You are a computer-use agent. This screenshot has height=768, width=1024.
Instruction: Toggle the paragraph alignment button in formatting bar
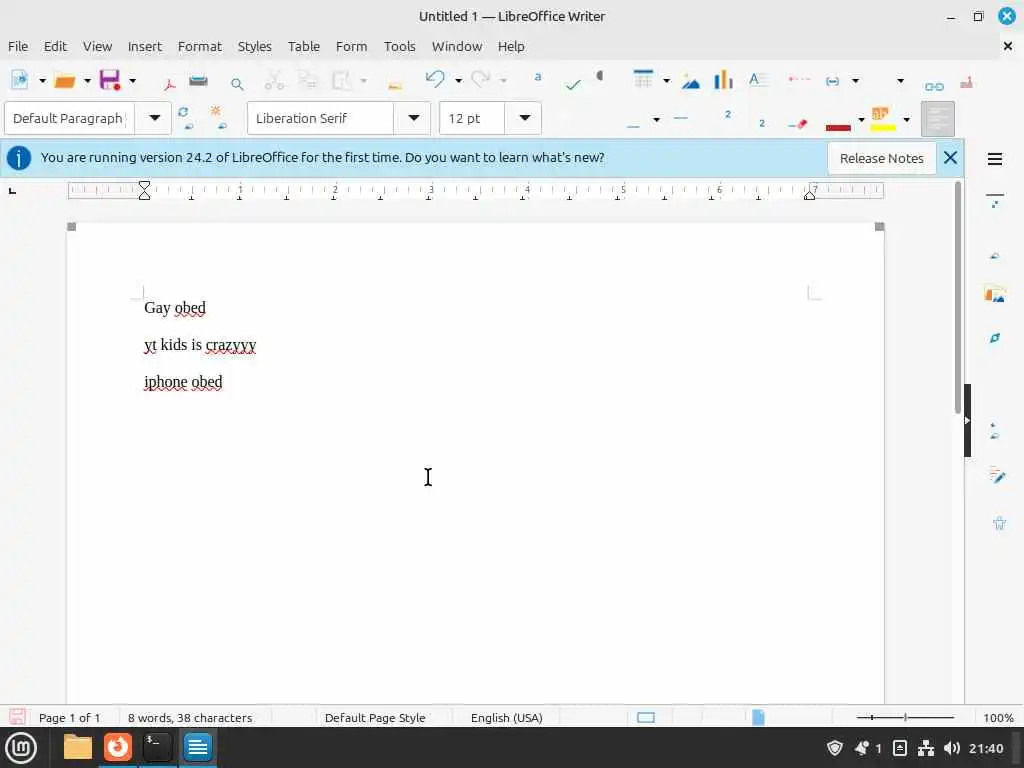click(937, 118)
